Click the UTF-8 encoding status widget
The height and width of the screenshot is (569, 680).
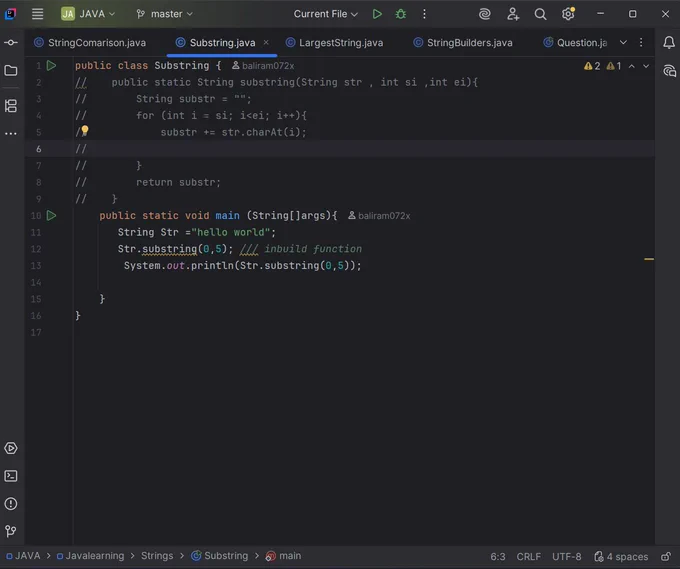coord(566,556)
